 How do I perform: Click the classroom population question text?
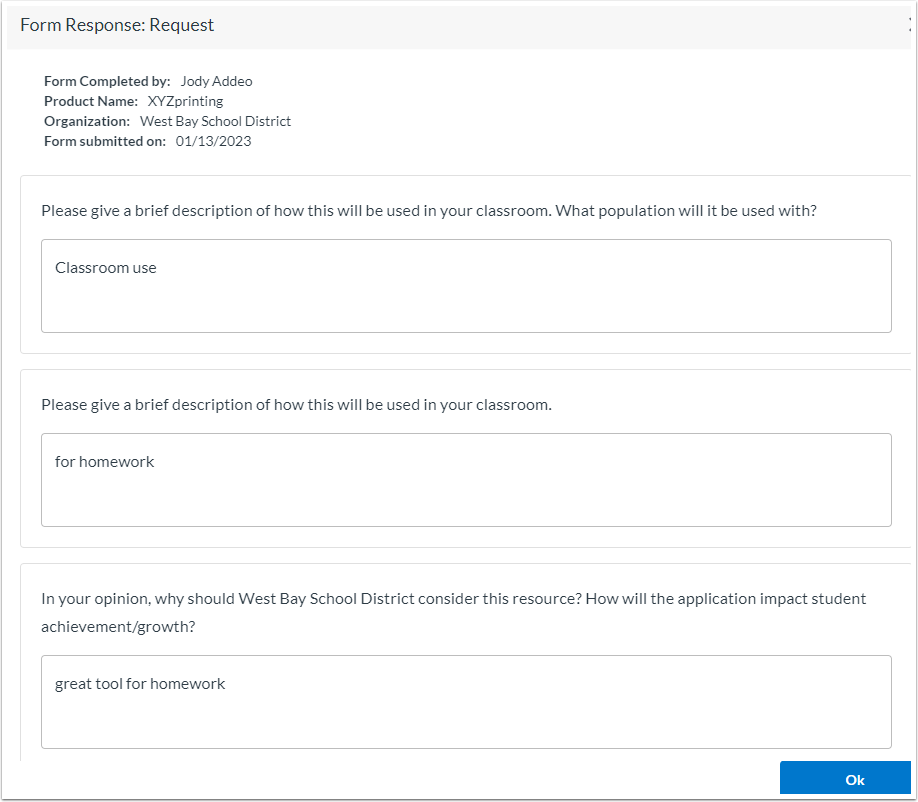click(x=428, y=210)
